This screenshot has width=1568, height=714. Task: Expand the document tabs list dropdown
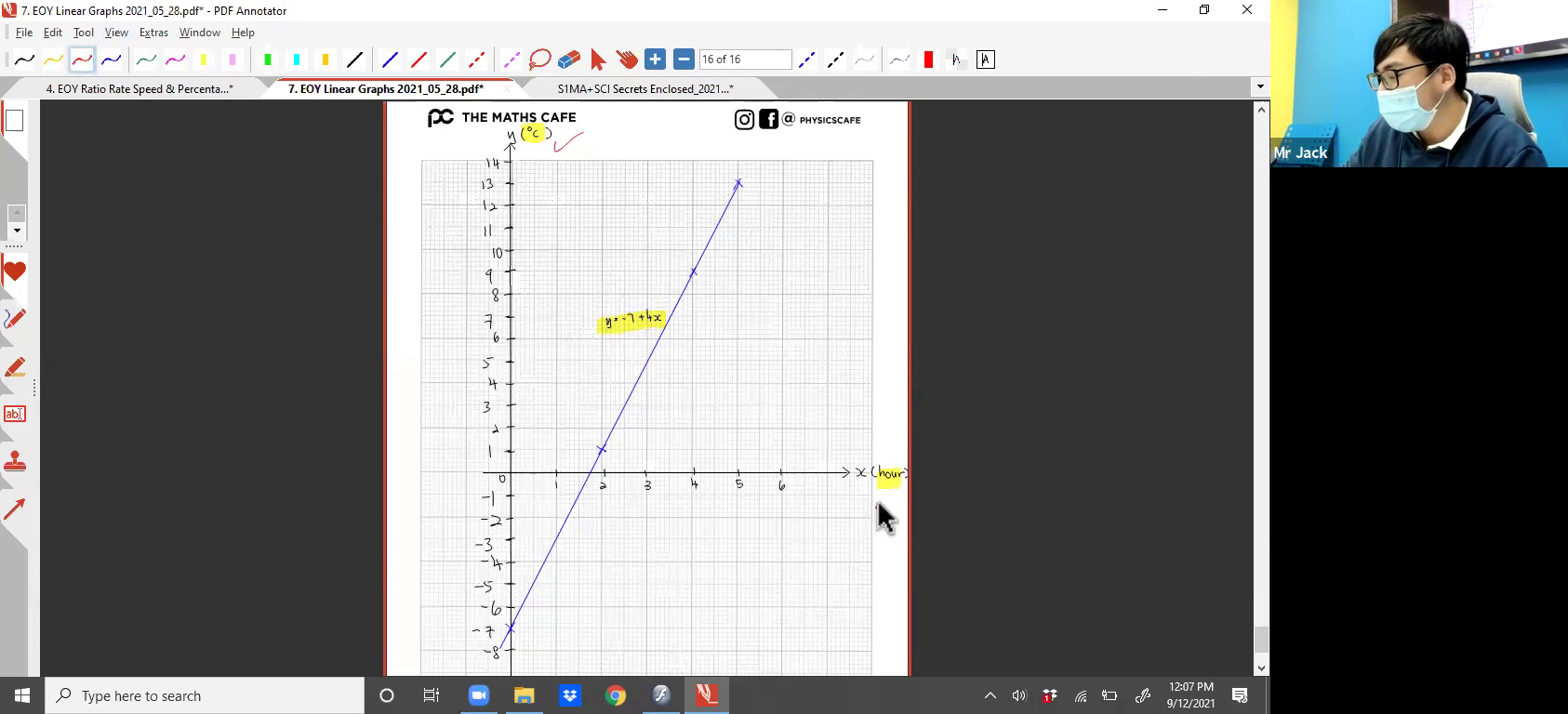1260,87
